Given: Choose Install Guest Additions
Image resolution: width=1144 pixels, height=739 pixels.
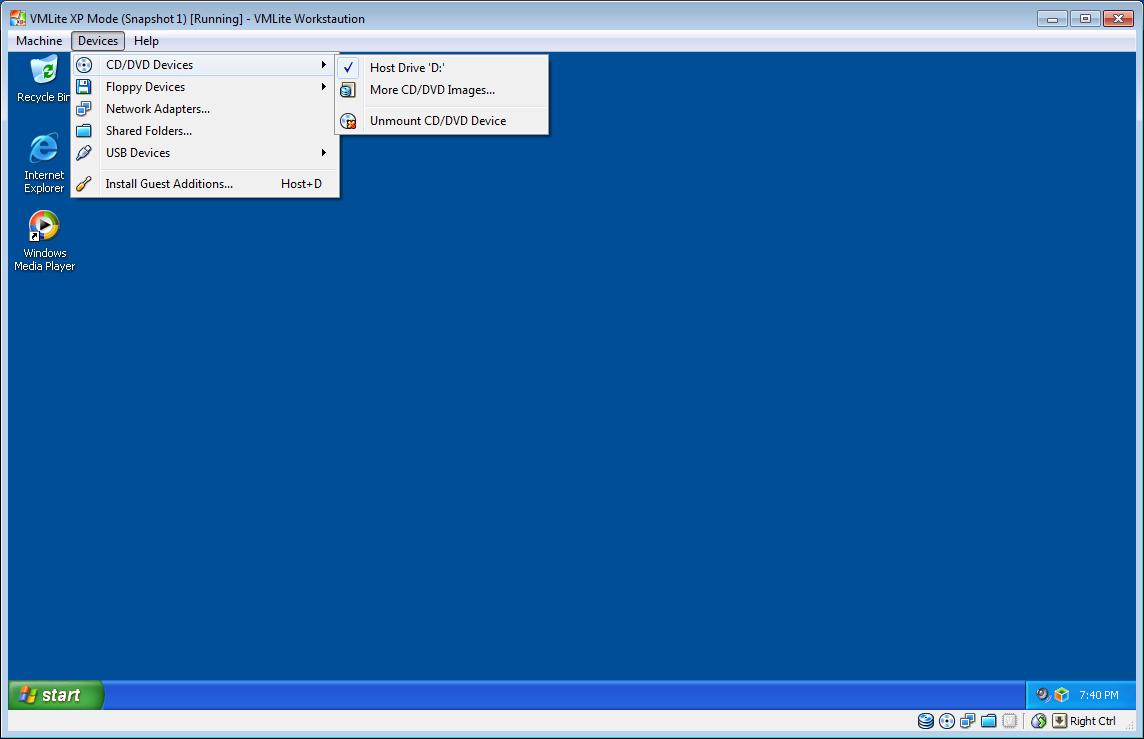Looking at the screenshot, I should tap(204, 184).
